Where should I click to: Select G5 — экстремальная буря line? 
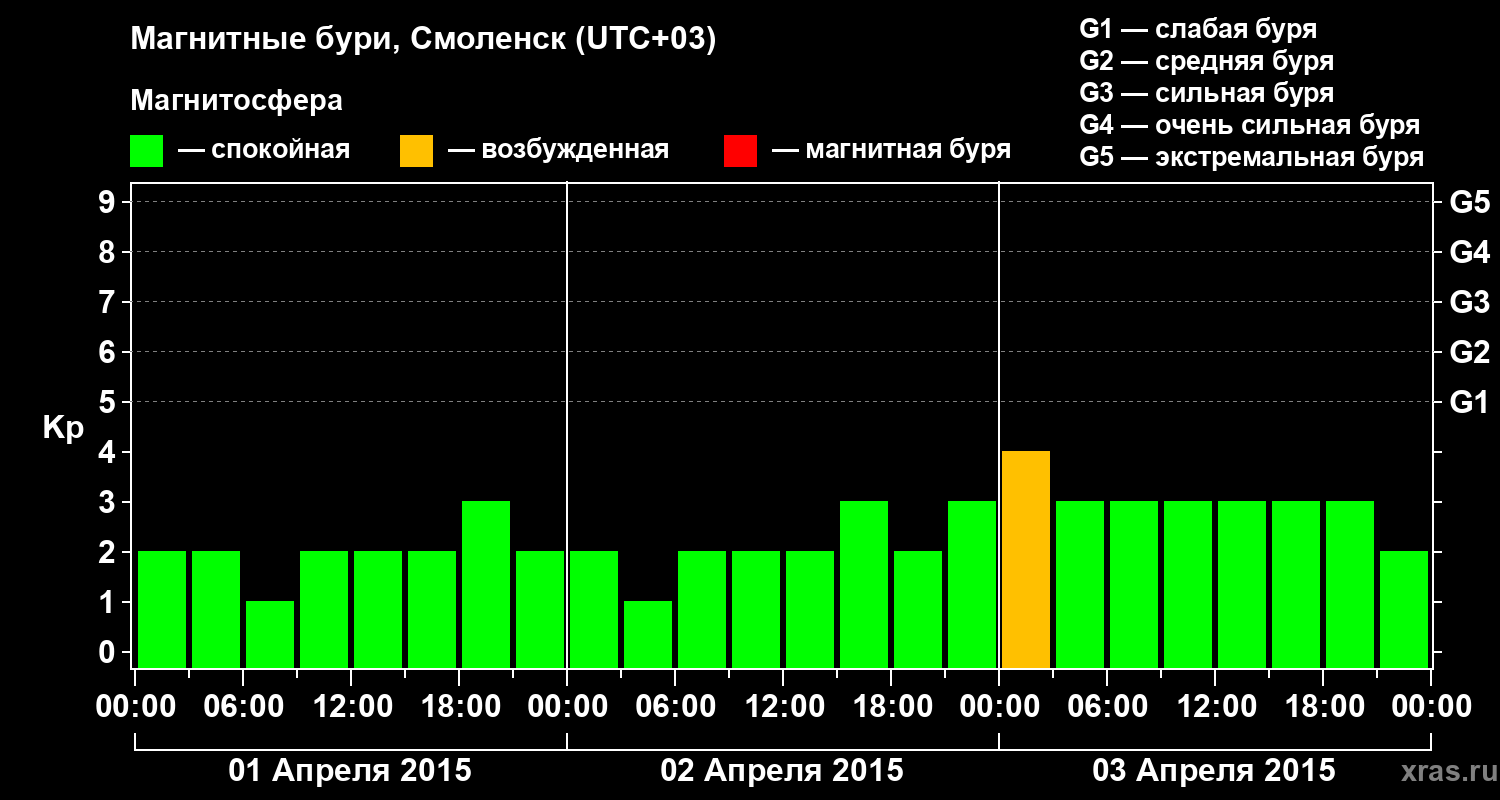tap(1252, 157)
